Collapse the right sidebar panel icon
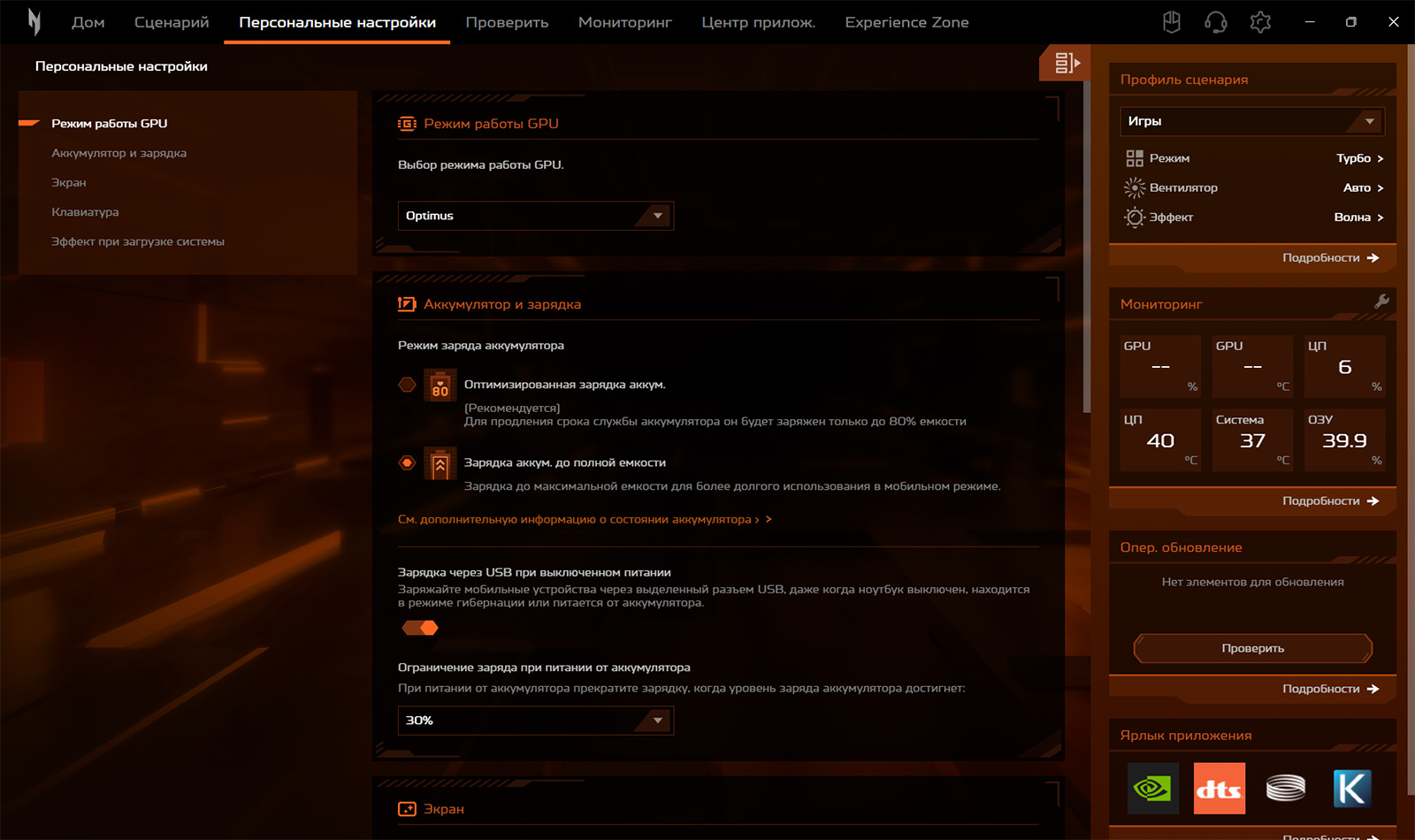This screenshot has width=1415, height=840. pyautogui.click(x=1066, y=63)
